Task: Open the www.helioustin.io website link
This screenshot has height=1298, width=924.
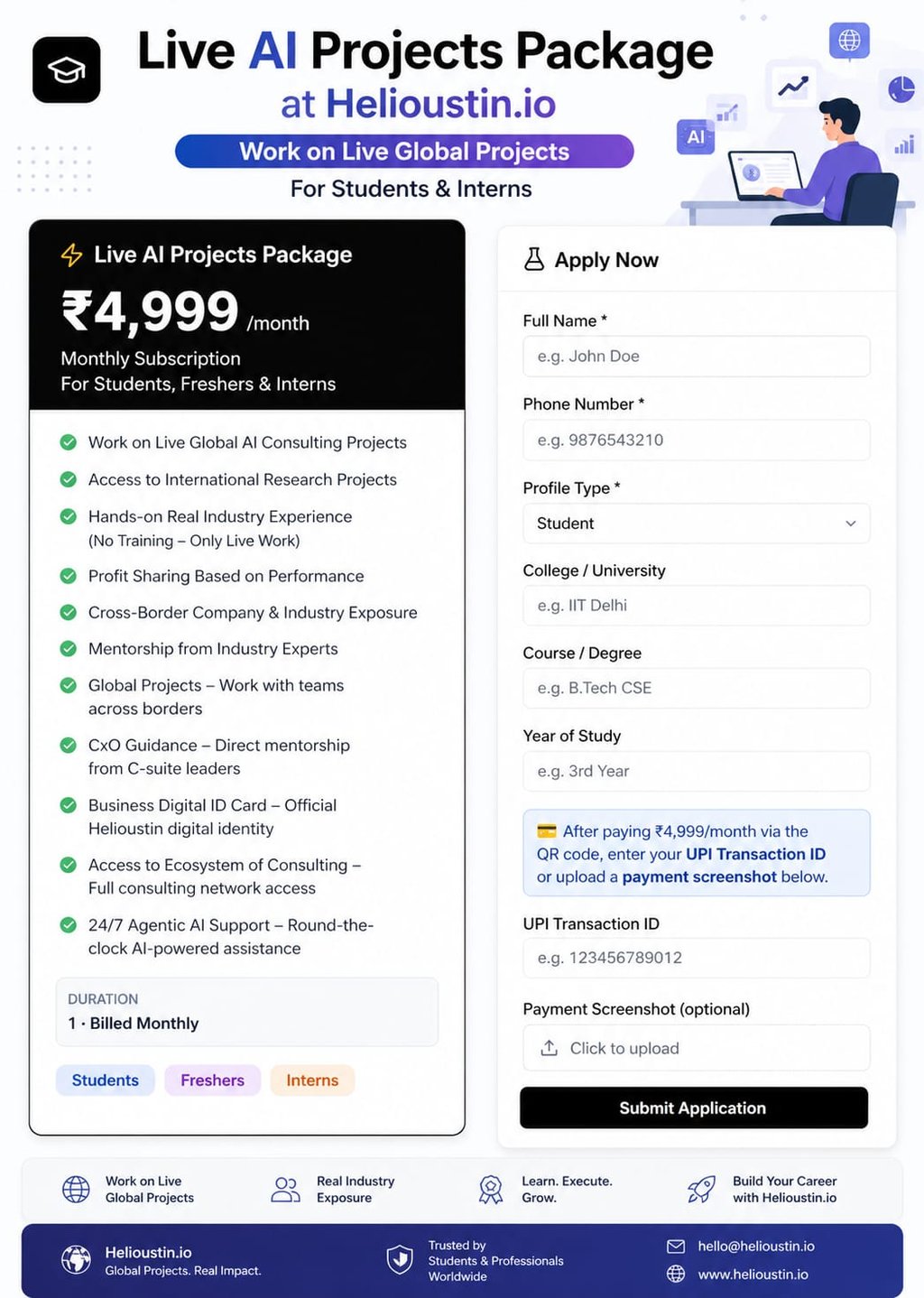Action: pos(753,1275)
